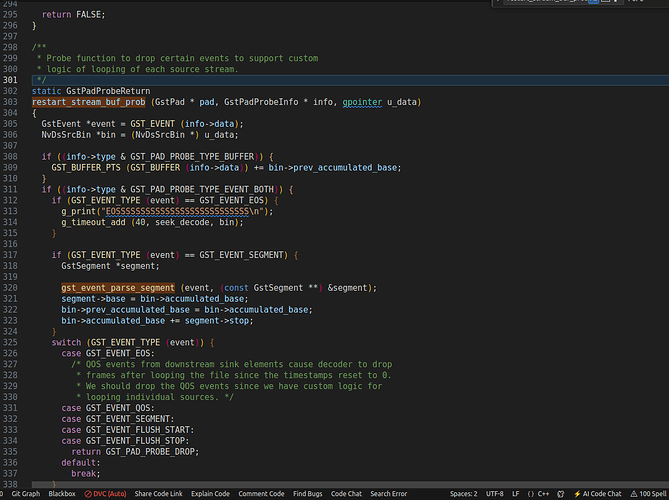669x500 pixels.
Task: Open AI Code Chat lightning item
Action: point(597,494)
